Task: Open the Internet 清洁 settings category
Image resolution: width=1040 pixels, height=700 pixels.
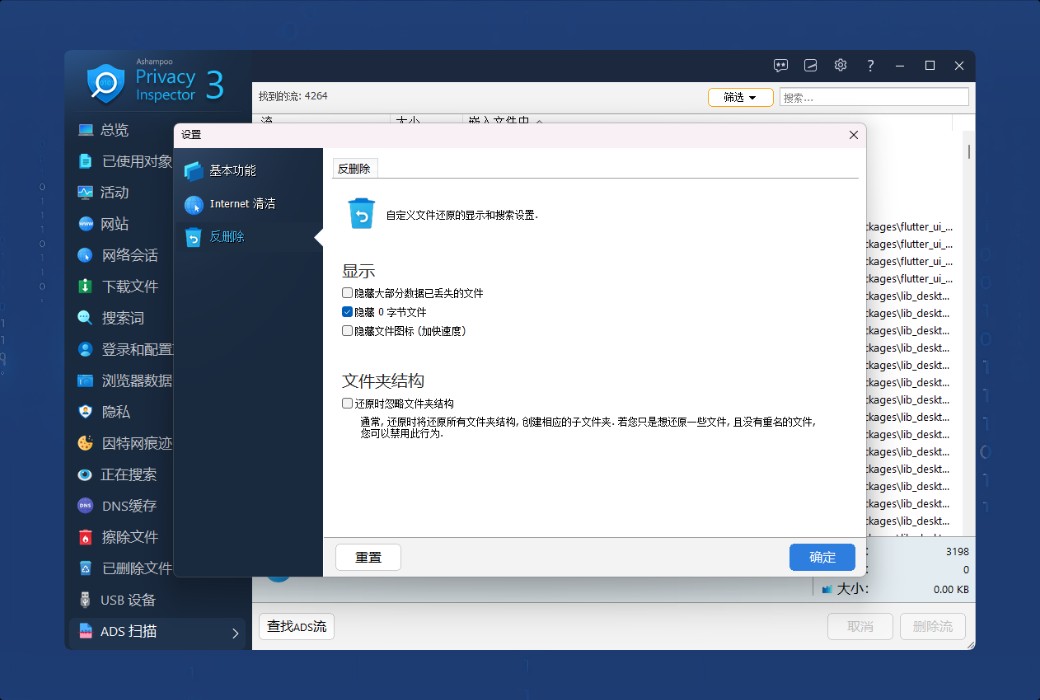Action: [x=242, y=204]
